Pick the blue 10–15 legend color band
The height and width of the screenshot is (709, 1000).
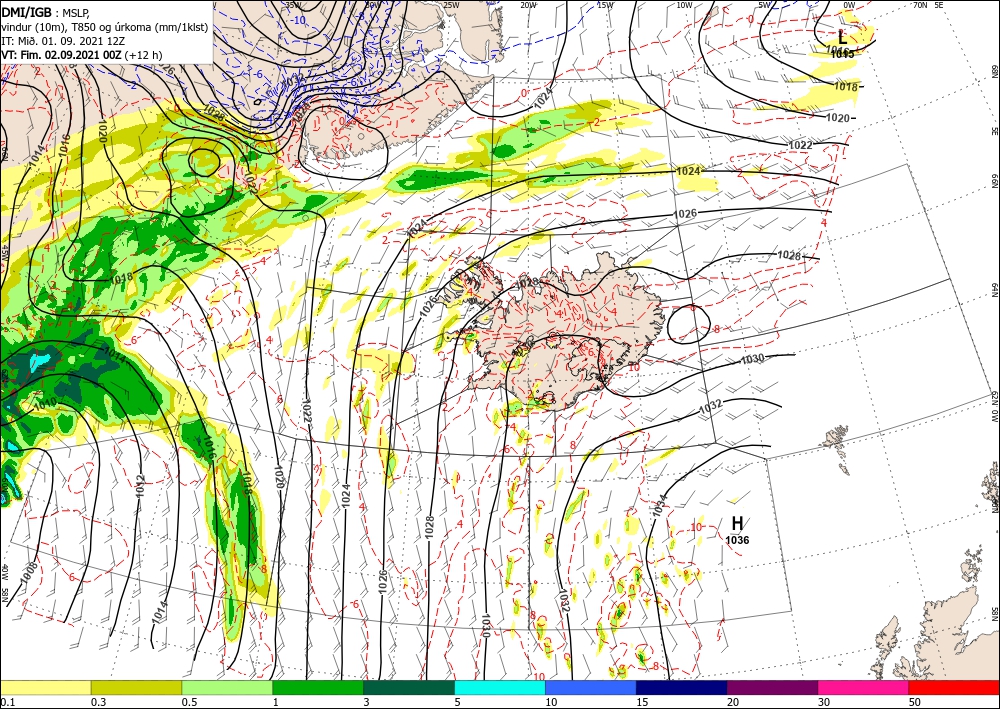coord(591,687)
